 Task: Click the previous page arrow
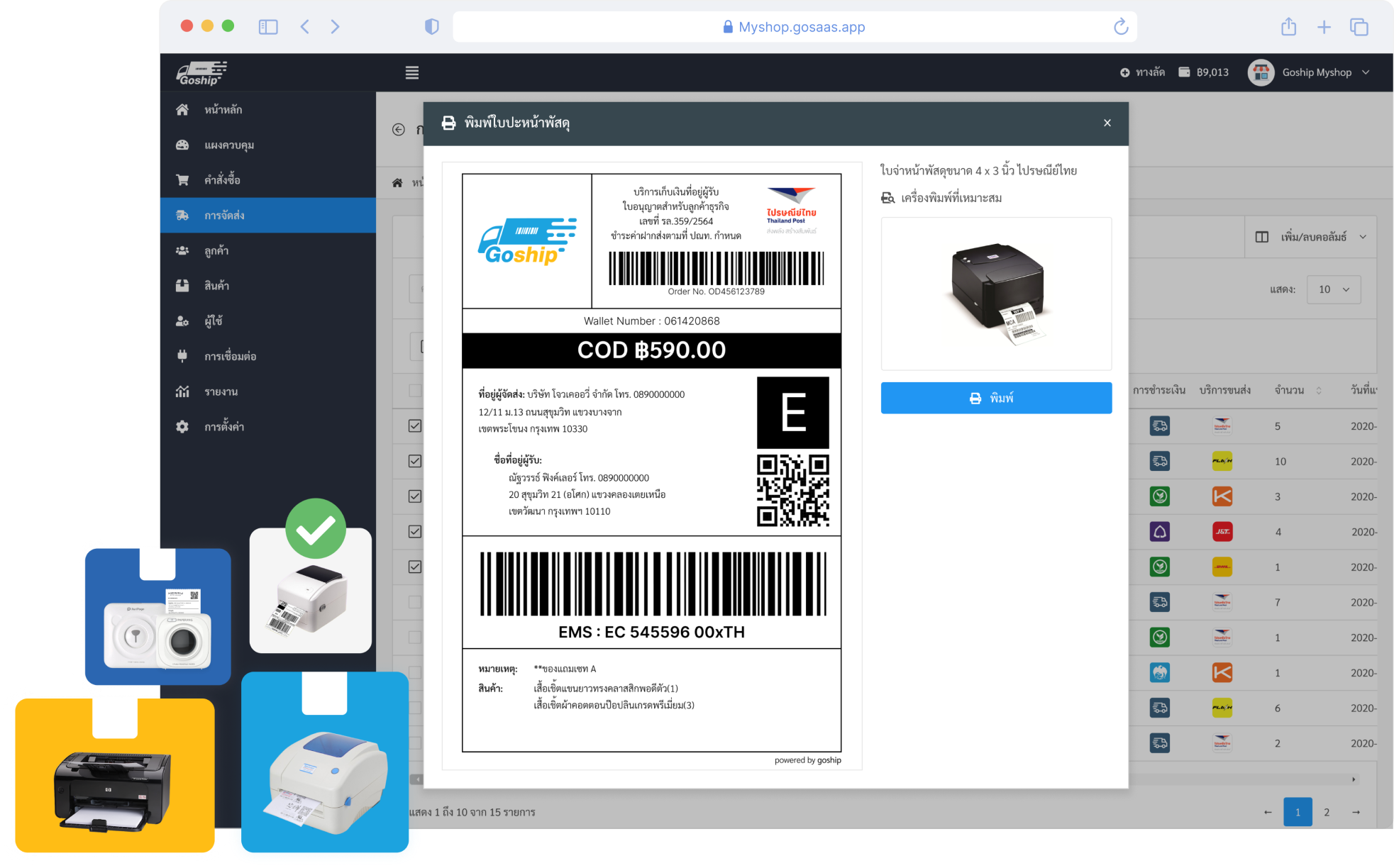tap(1268, 812)
